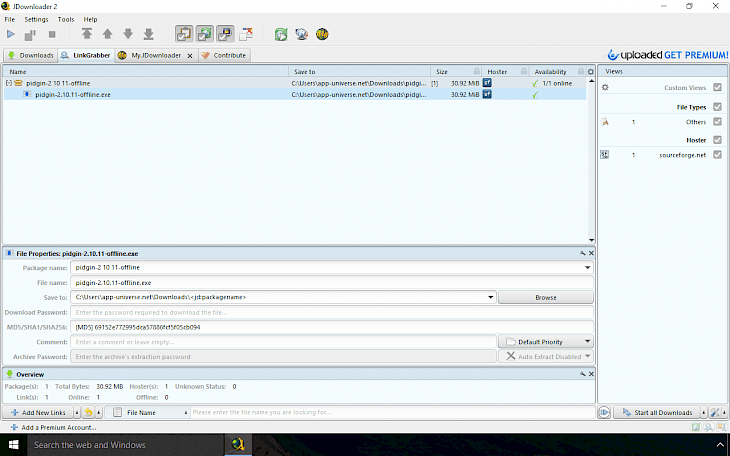
Task: Click the Custom Views gear icon
Action: pyautogui.click(x=605, y=87)
